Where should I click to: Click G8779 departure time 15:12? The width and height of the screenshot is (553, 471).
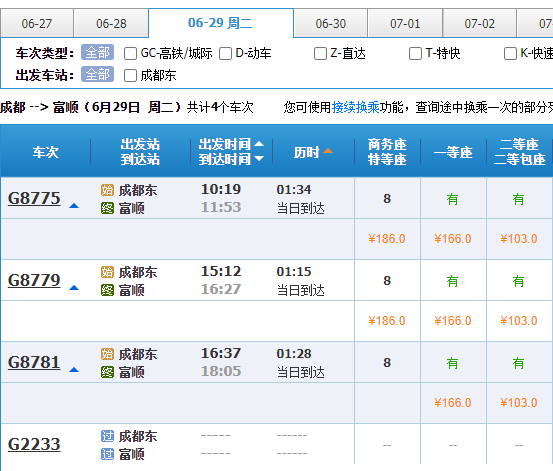click(x=221, y=271)
